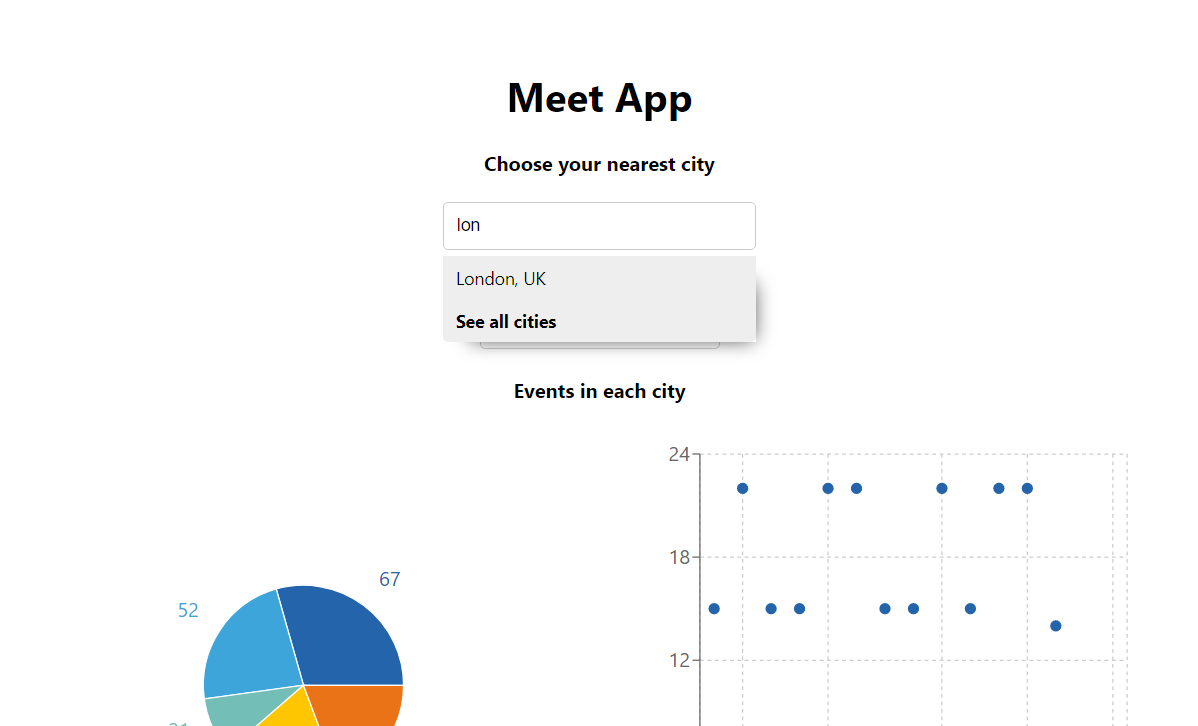Click the city search input field
The width and height of the screenshot is (1198, 726).
click(x=599, y=226)
